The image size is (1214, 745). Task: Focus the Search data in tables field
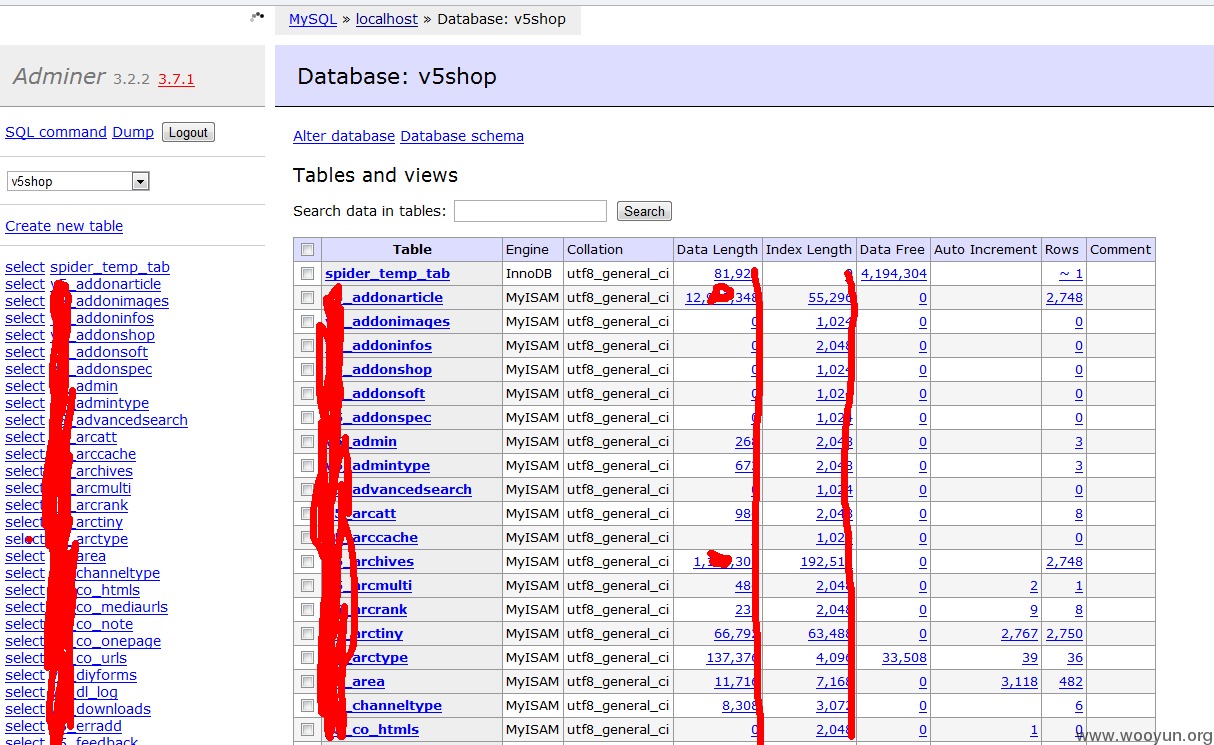coord(530,211)
